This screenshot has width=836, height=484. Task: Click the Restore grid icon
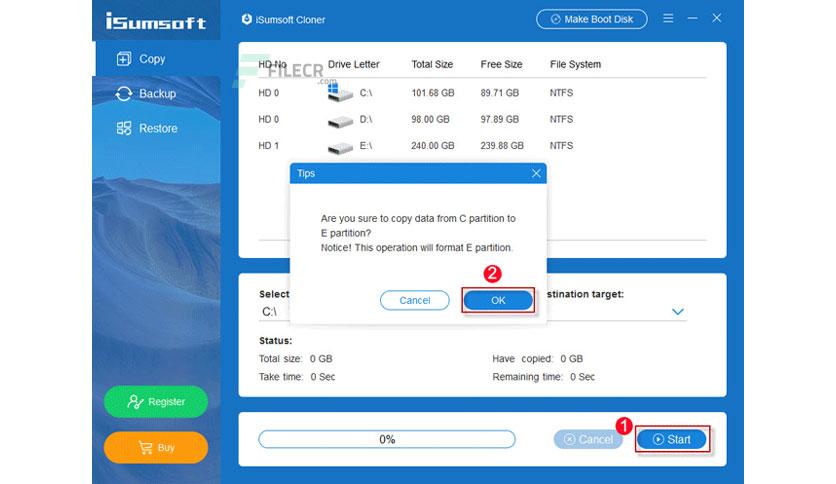tap(124, 128)
